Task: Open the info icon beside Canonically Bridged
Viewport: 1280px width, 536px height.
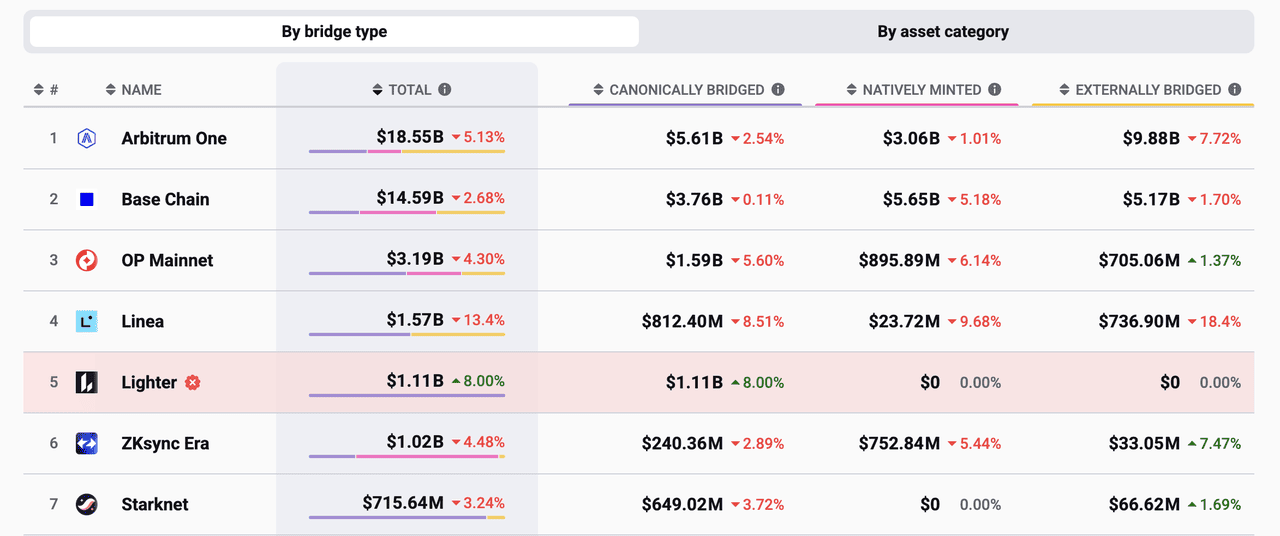Action: click(x=778, y=89)
